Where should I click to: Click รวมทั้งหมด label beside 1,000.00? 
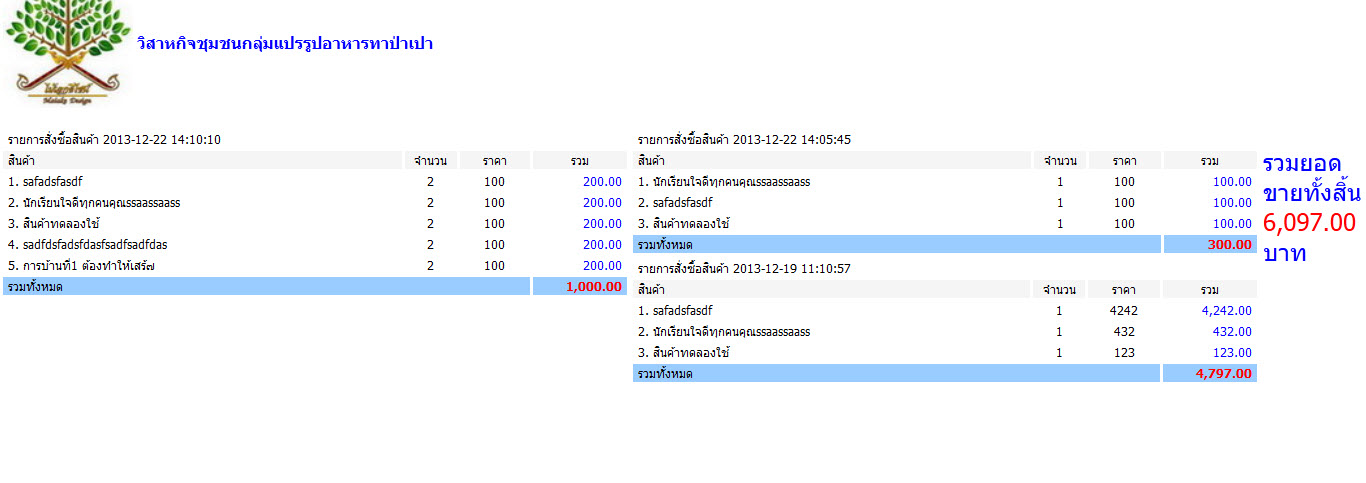coord(36,287)
